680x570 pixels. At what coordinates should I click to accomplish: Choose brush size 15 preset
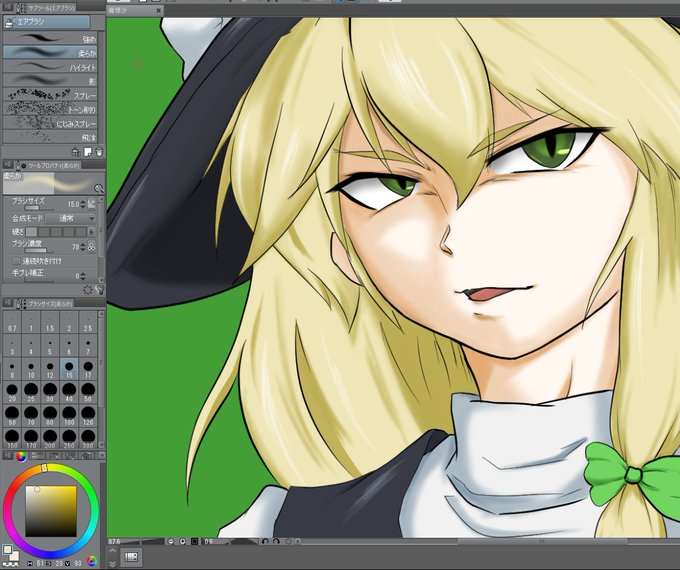[69, 369]
